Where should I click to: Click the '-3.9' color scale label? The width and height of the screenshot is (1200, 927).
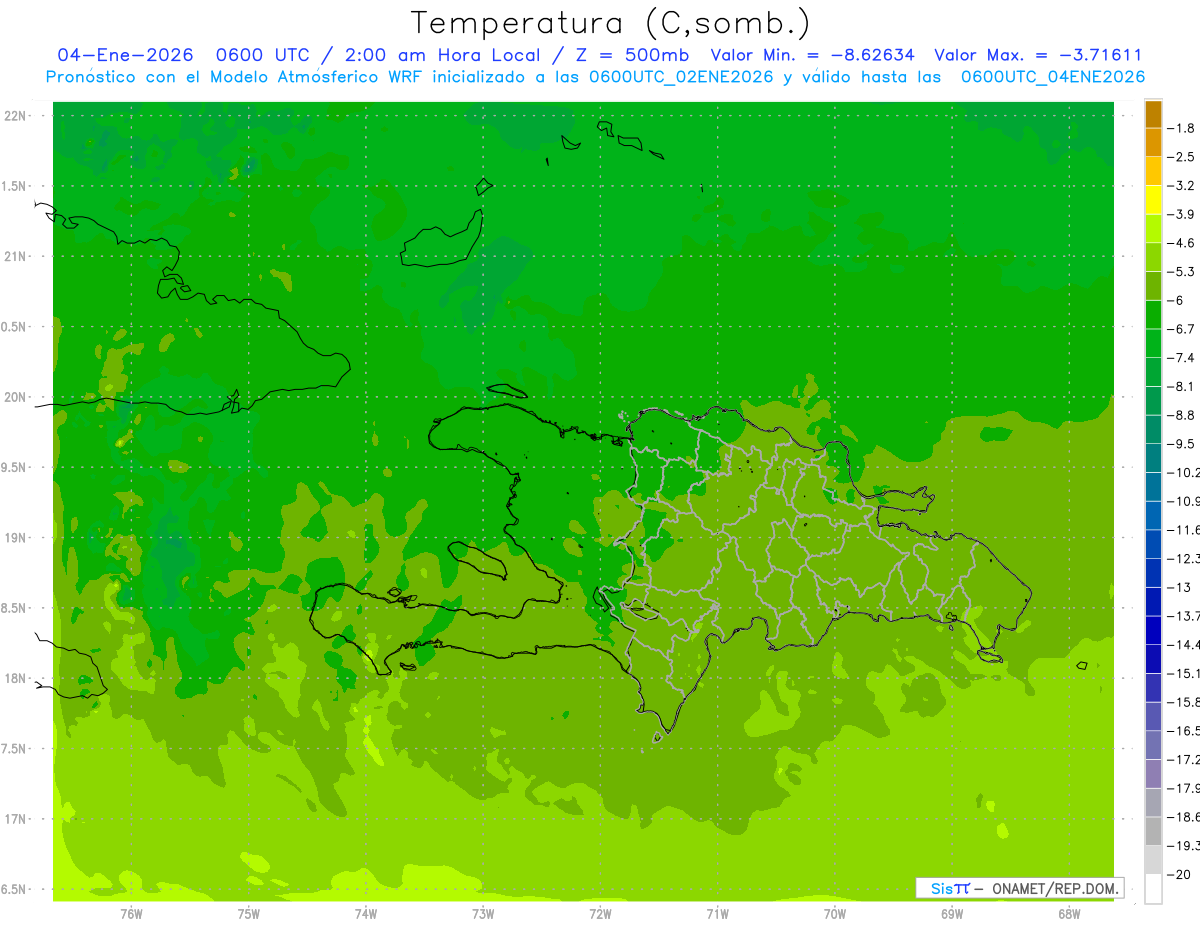click(1181, 214)
